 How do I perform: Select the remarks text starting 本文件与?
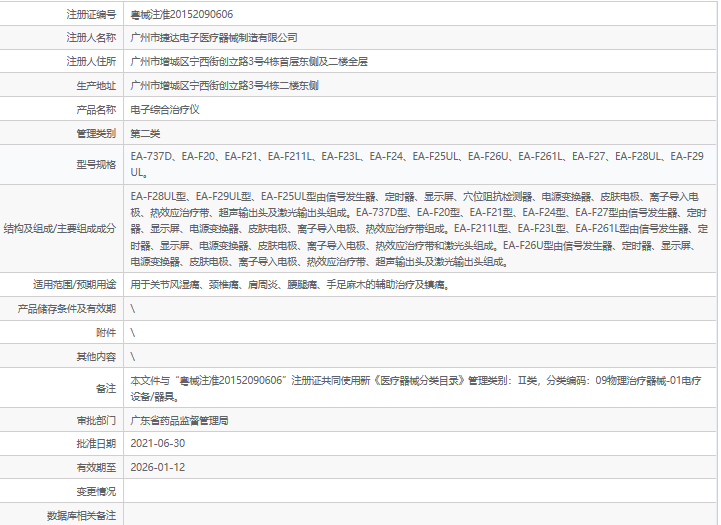click(x=416, y=388)
